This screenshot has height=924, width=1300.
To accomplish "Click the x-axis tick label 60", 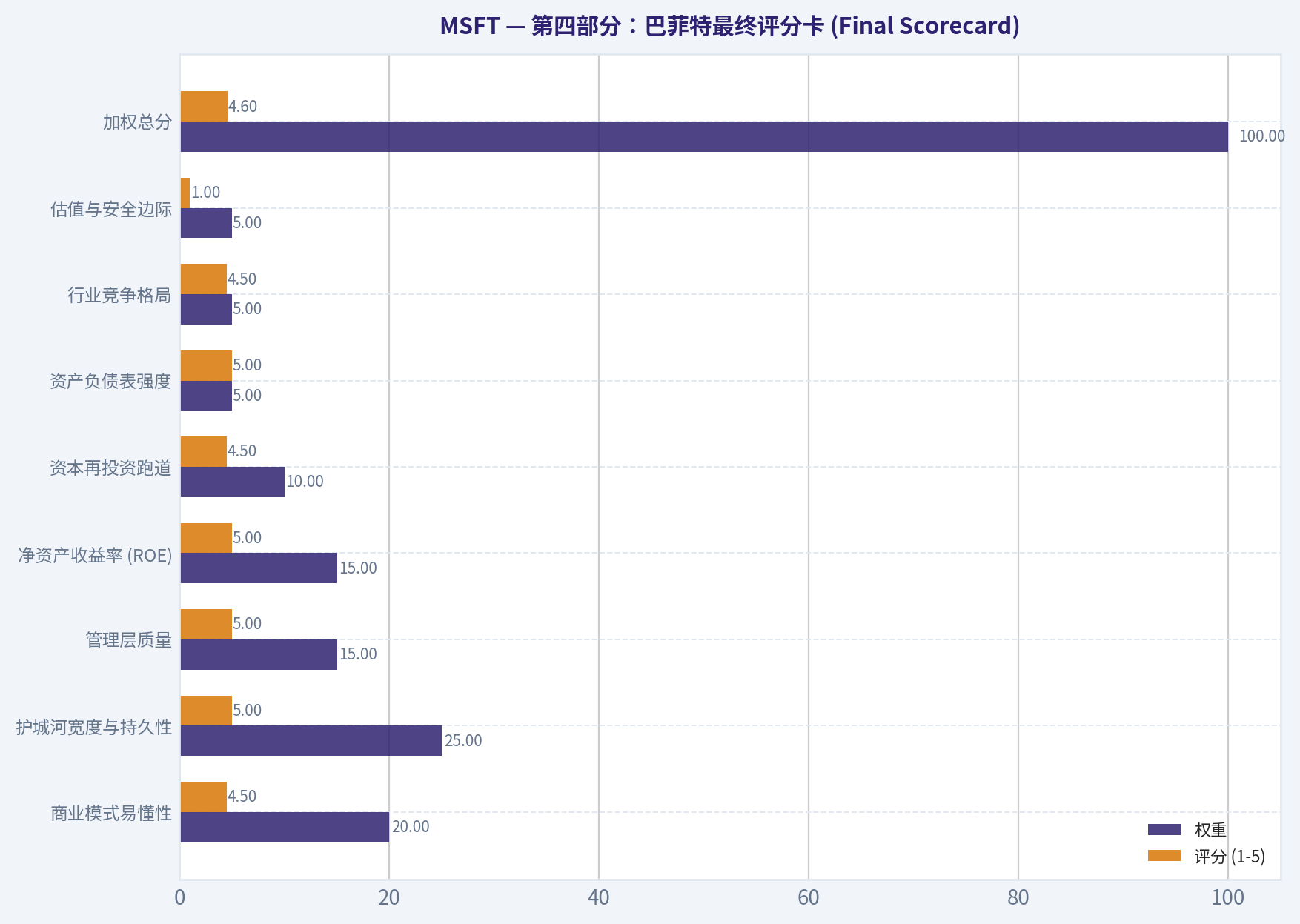I will (x=809, y=897).
